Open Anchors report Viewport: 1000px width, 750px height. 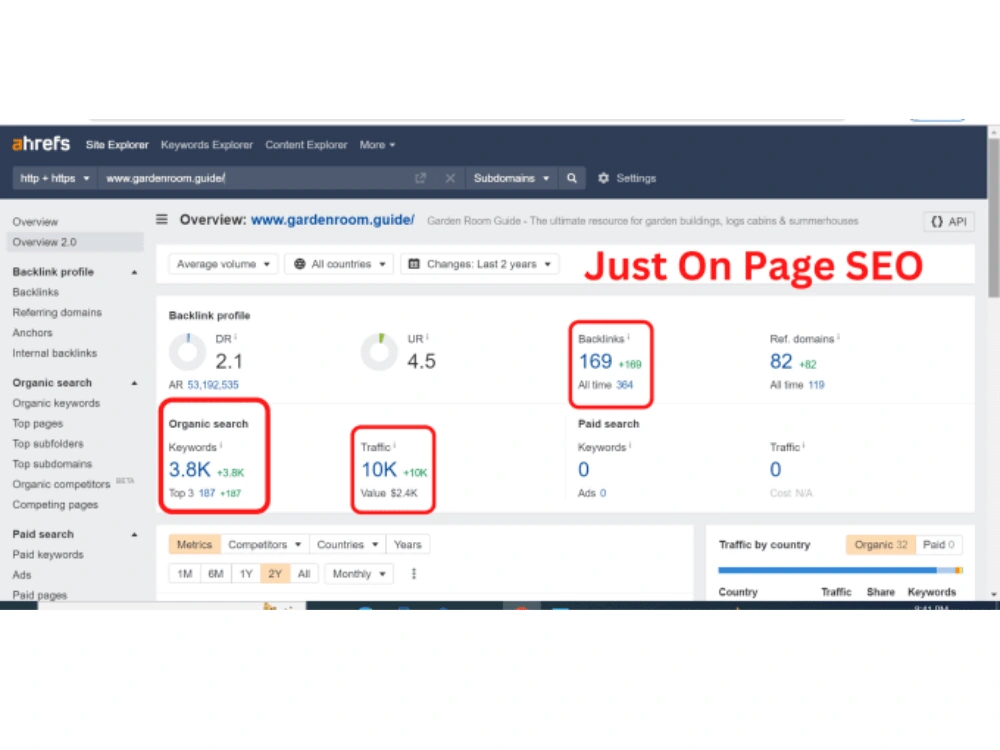33,333
